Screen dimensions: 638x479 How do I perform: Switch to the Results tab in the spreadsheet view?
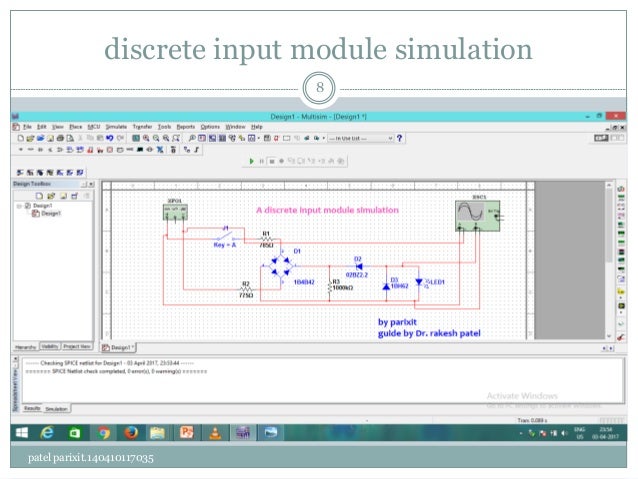32,408
